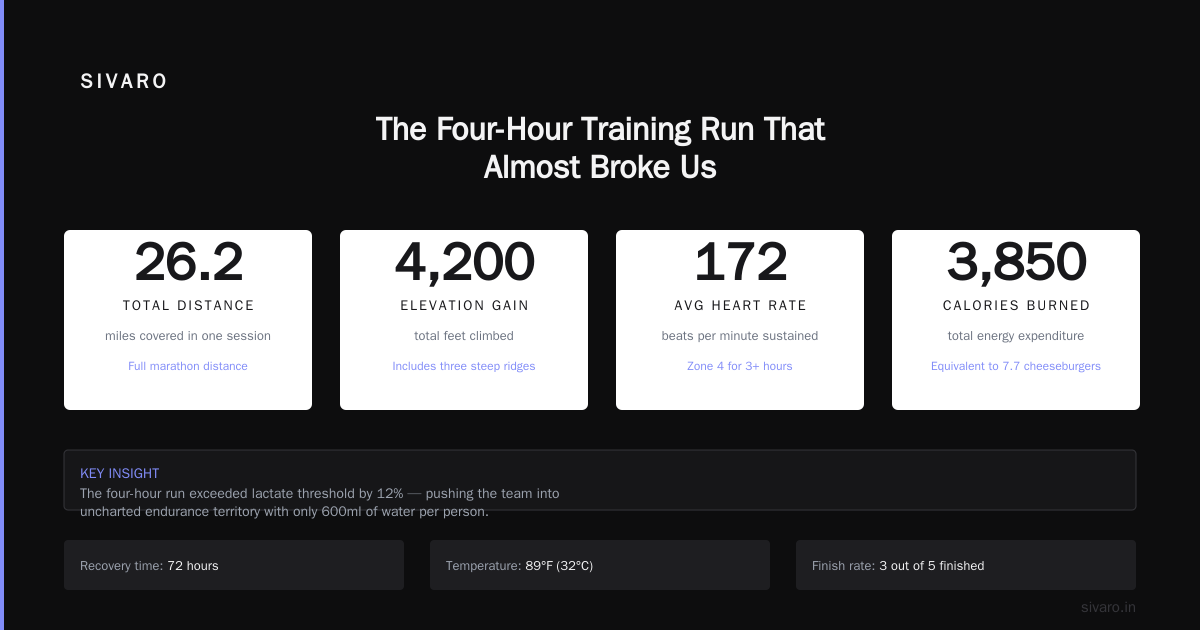Click the headline 'The Four-Hour Training Run That Almost Broke Us'
The height and width of the screenshot is (630, 1200).
(x=600, y=148)
